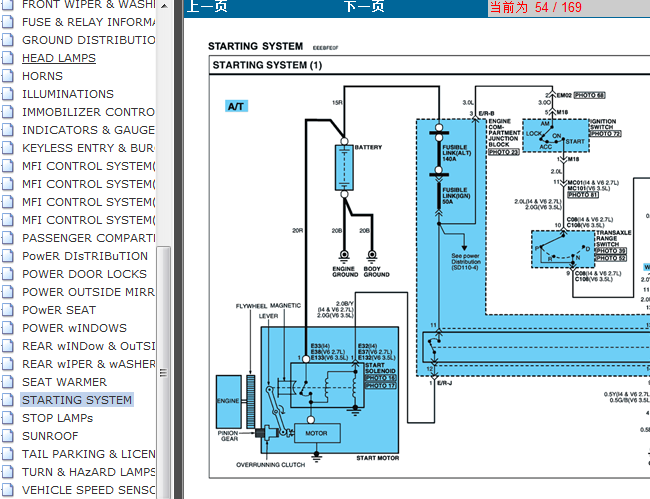Go to previous page via 上一页
Viewport: 650px width, 499px height.
coord(207,7)
